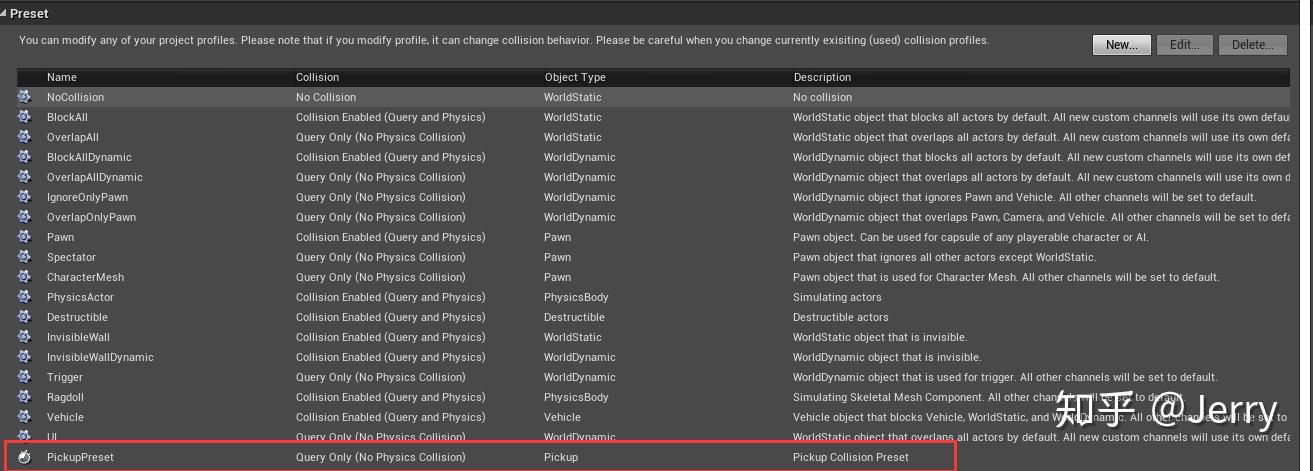
Task: Click the Edit... preset button
Action: pos(1185,45)
